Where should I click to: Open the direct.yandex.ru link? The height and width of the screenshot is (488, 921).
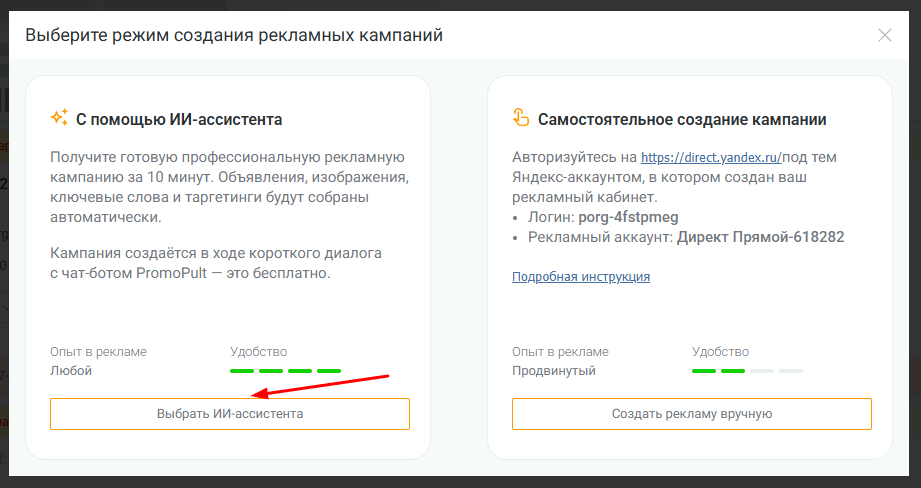pos(711,157)
